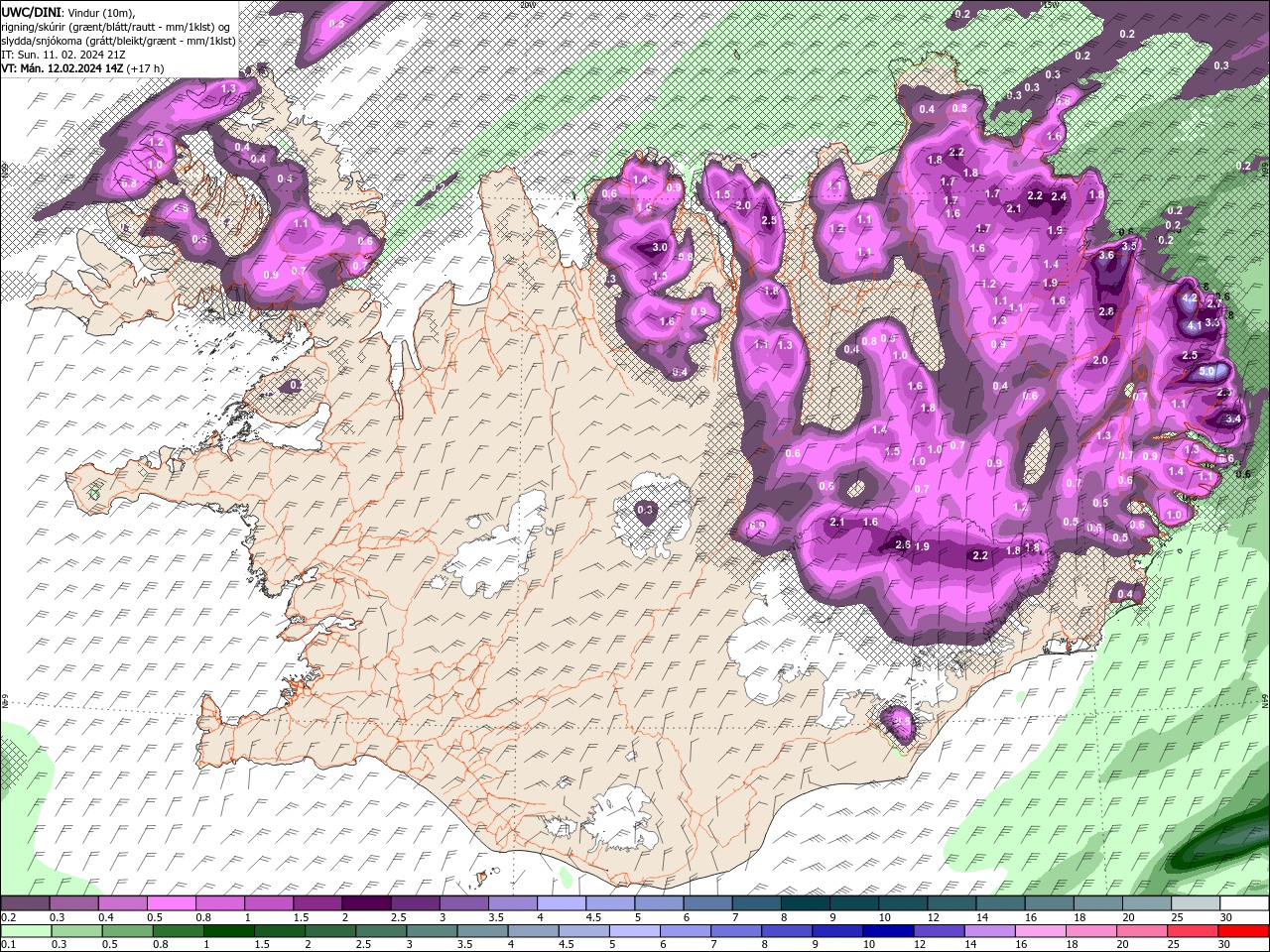Pick lower legend swatch between 10 and 12
This screenshot has width=1270, height=952.
(889, 931)
